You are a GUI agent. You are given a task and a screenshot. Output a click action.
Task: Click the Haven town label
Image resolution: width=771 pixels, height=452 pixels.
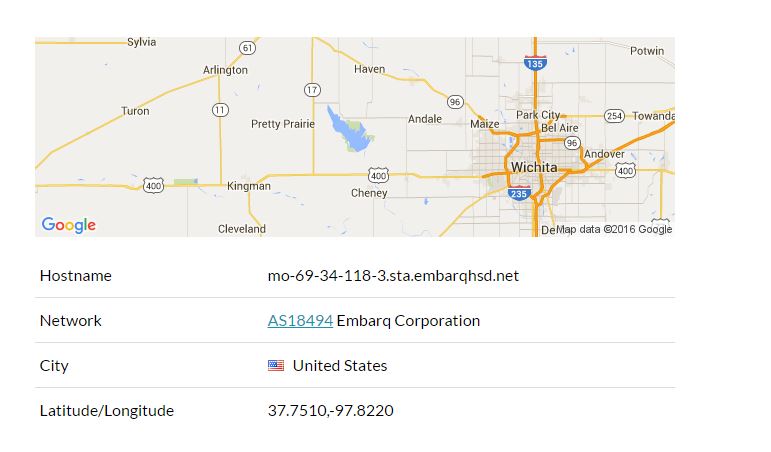[369, 69]
